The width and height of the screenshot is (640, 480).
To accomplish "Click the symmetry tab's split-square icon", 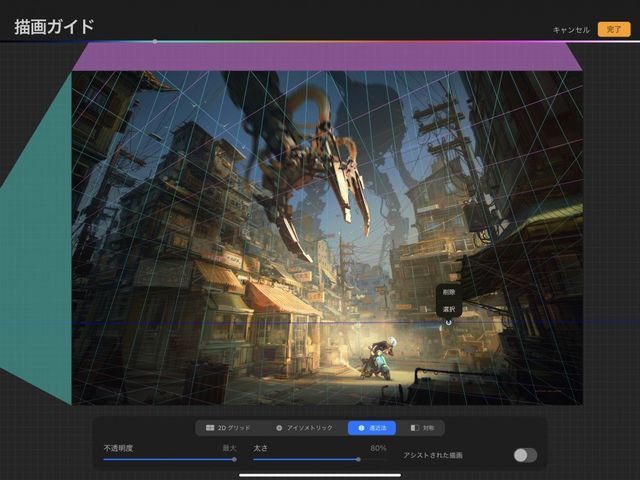I will click(x=415, y=428).
